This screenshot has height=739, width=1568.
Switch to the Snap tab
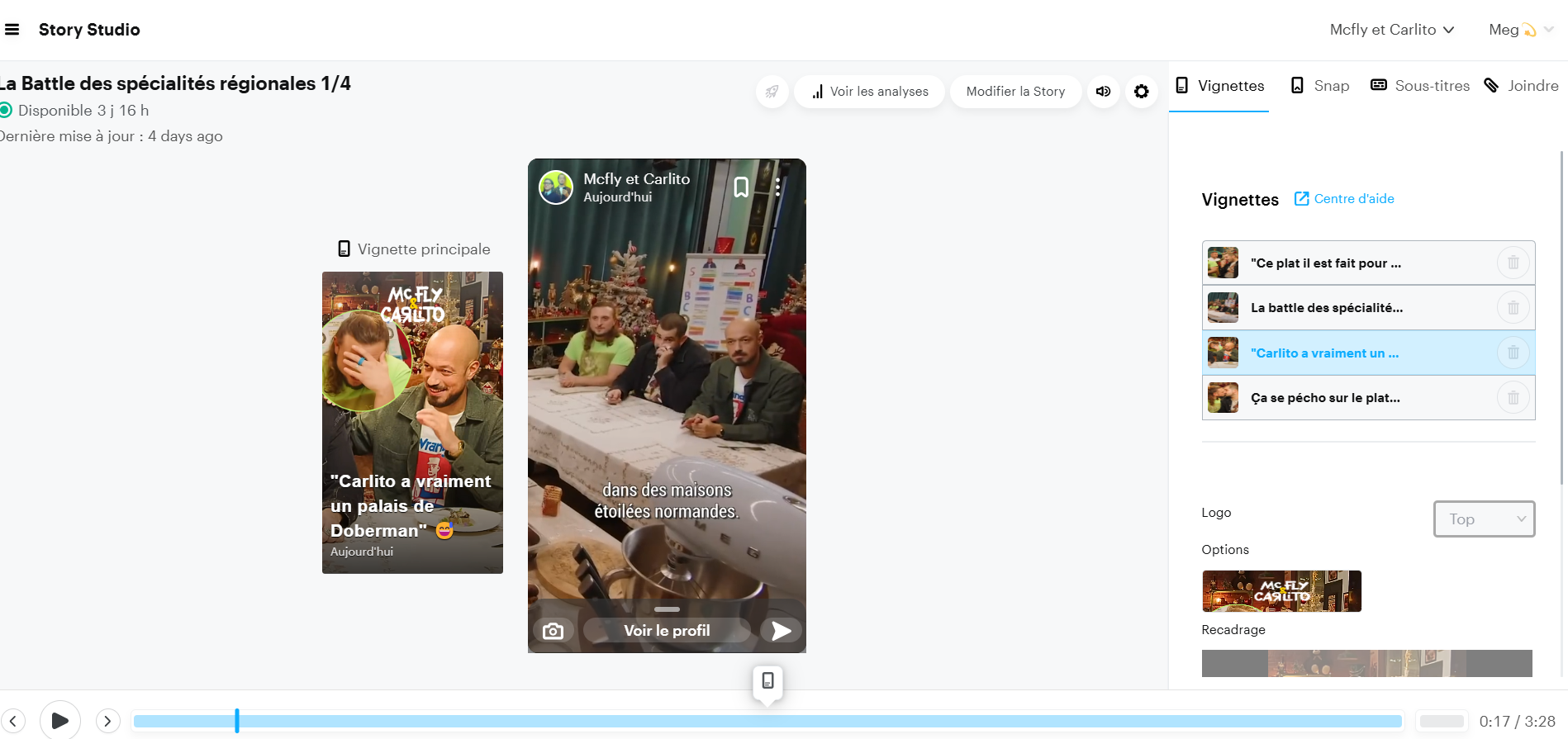(1320, 86)
